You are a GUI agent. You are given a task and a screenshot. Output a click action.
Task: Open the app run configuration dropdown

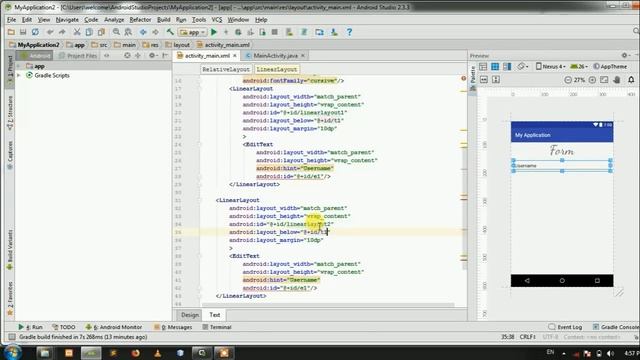193,32
